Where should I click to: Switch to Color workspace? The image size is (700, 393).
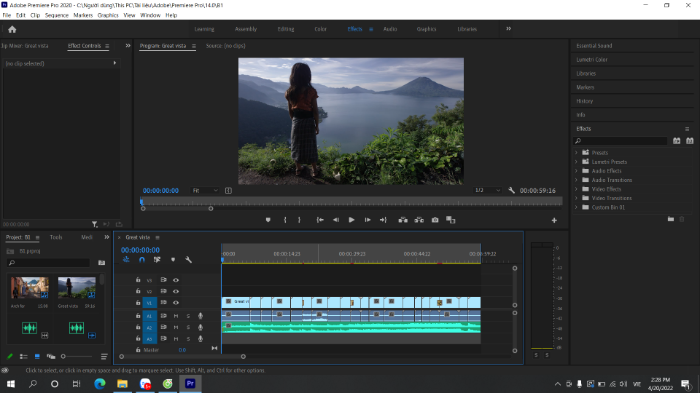tap(321, 29)
